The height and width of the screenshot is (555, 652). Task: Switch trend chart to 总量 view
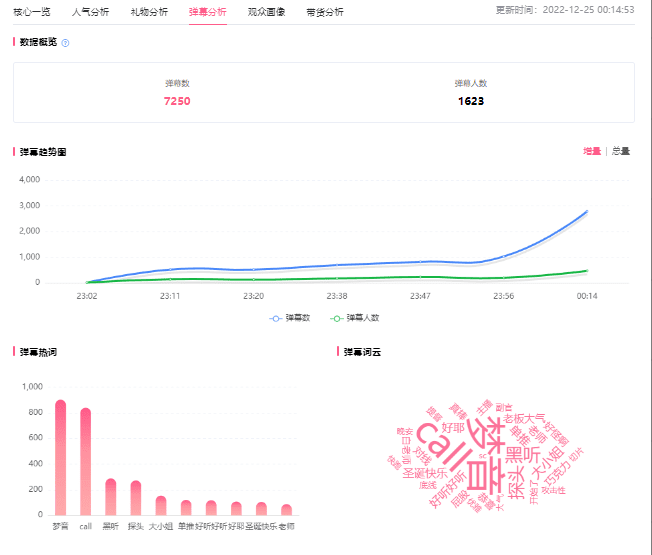tap(621, 151)
